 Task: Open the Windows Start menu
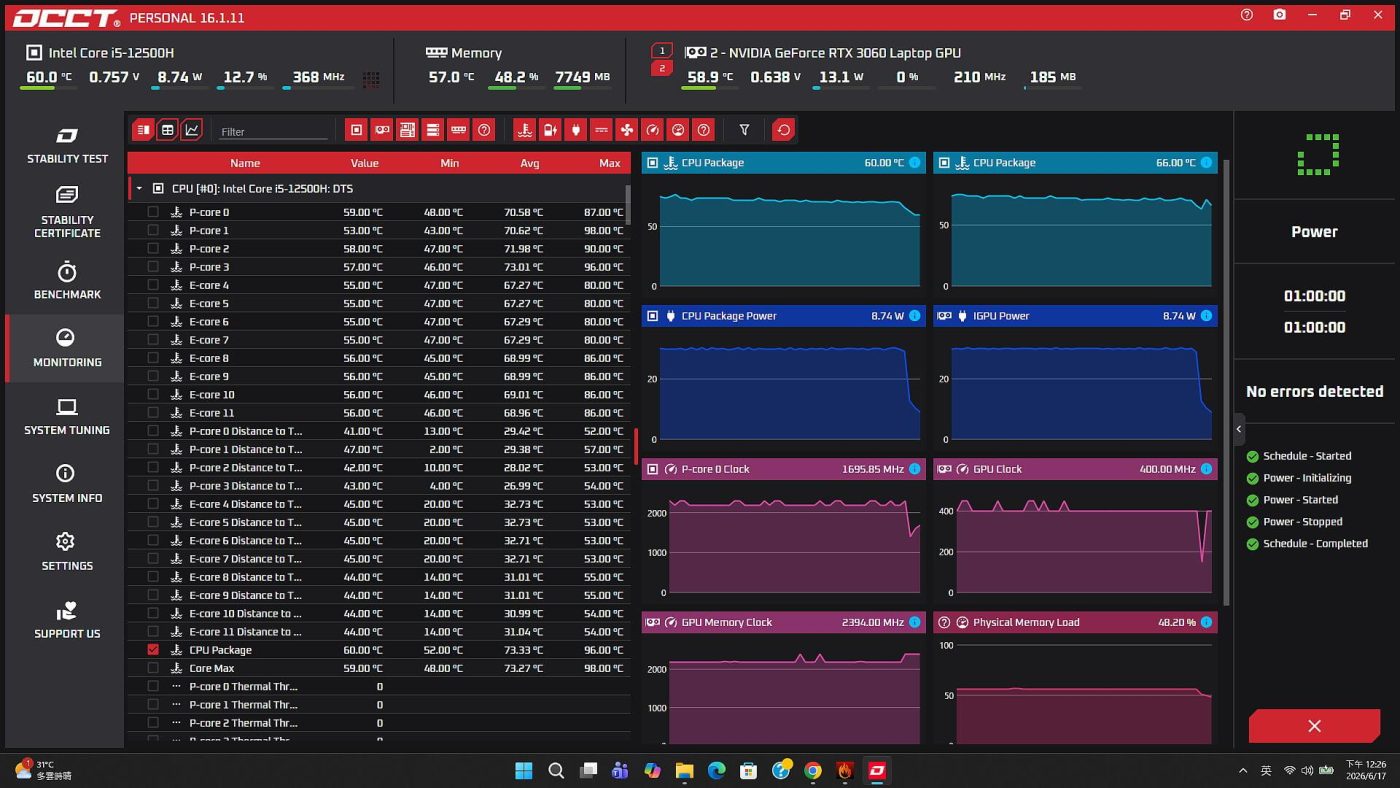tap(524, 771)
